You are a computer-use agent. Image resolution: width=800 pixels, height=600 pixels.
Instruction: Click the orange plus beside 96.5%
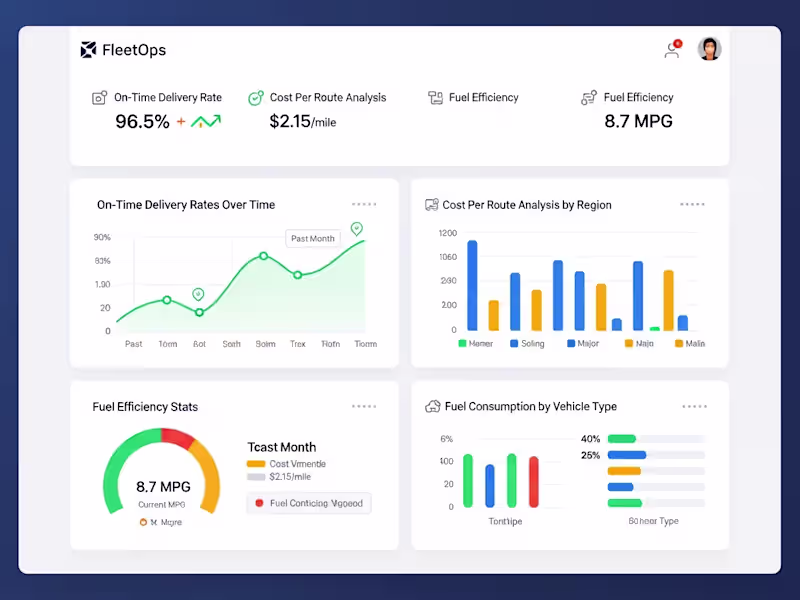pyautogui.click(x=181, y=121)
